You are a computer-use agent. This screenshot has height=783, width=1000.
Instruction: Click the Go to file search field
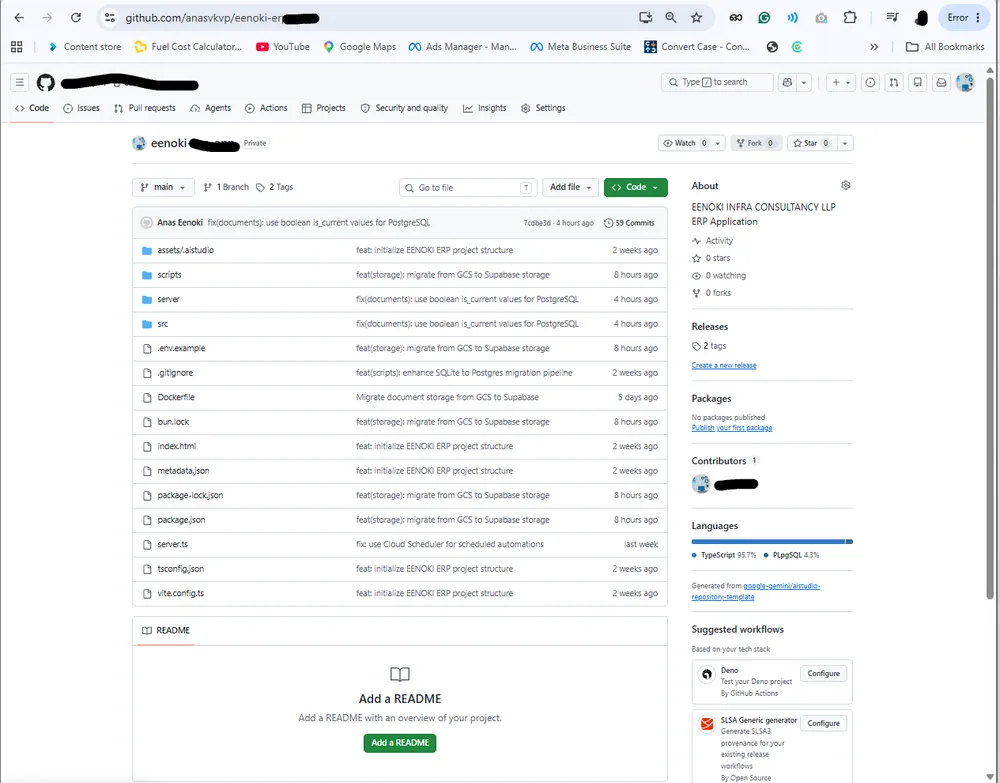pyautogui.click(x=468, y=187)
